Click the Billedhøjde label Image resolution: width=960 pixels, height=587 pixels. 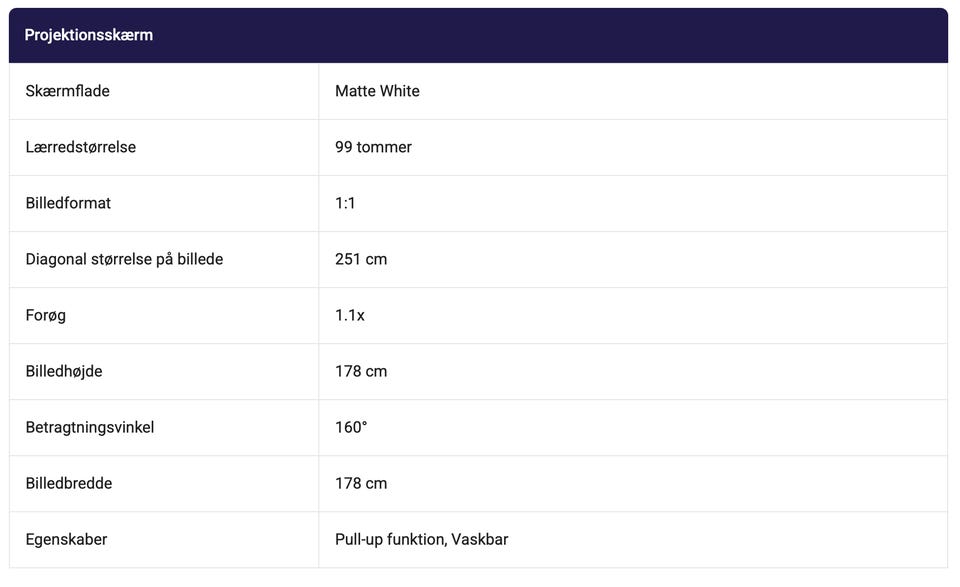point(64,371)
